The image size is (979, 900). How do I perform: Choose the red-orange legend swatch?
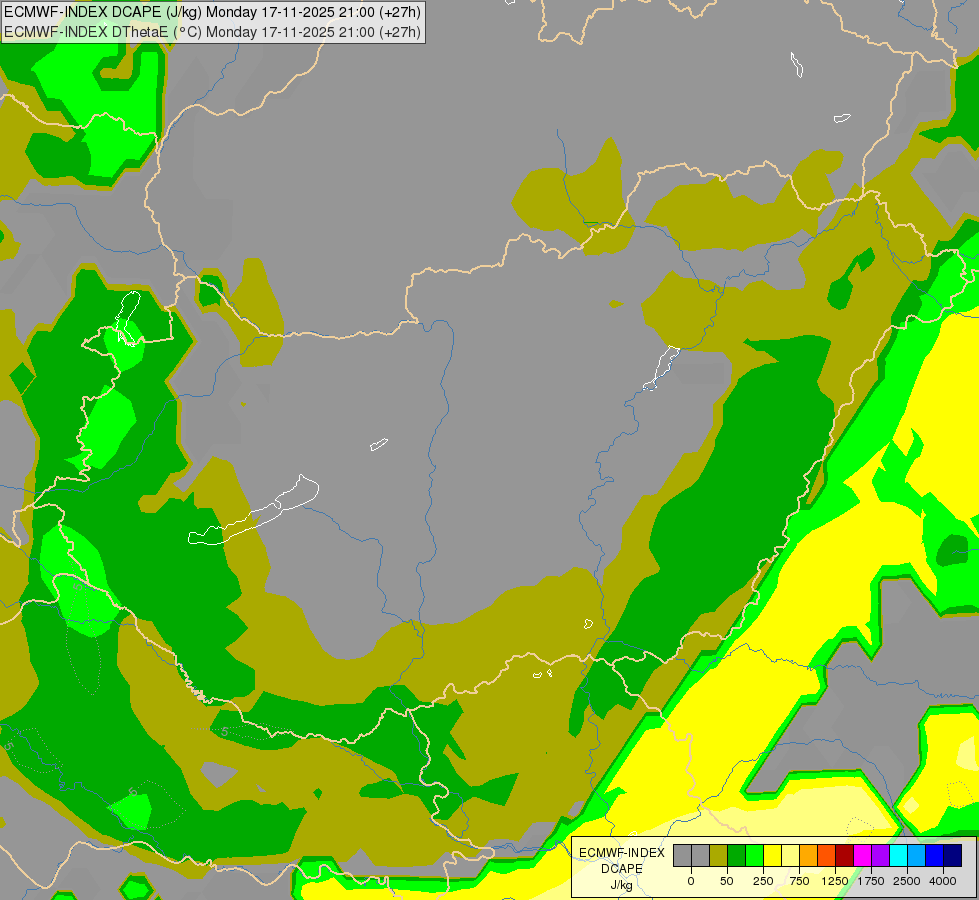click(827, 856)
